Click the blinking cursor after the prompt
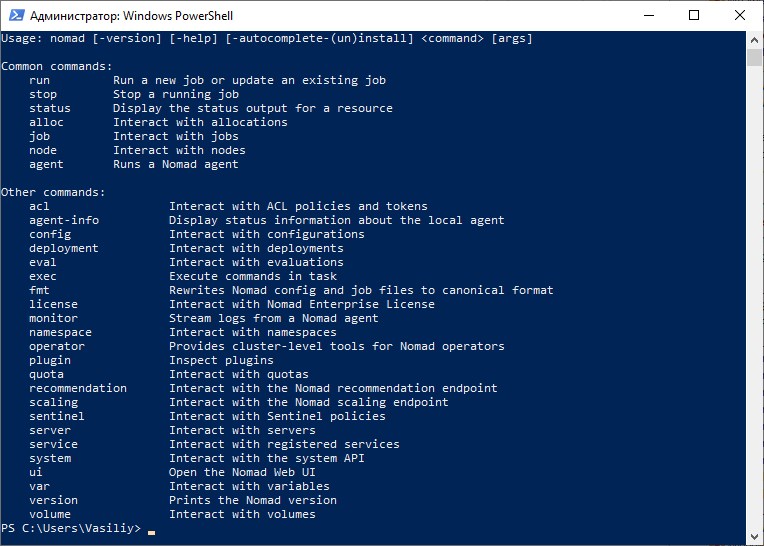This screenshot has height=546, width=764. (151, 530)
